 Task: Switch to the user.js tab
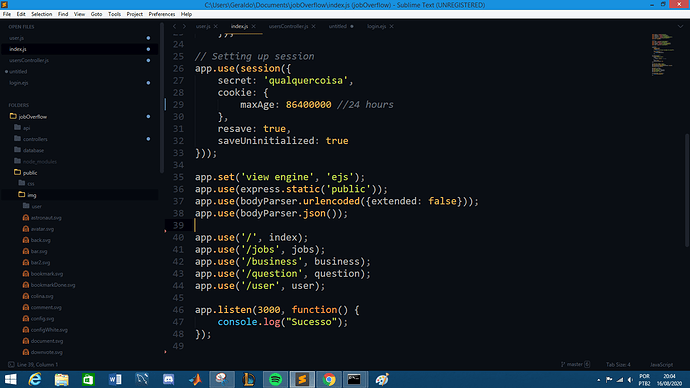click(x=203, y=26)
